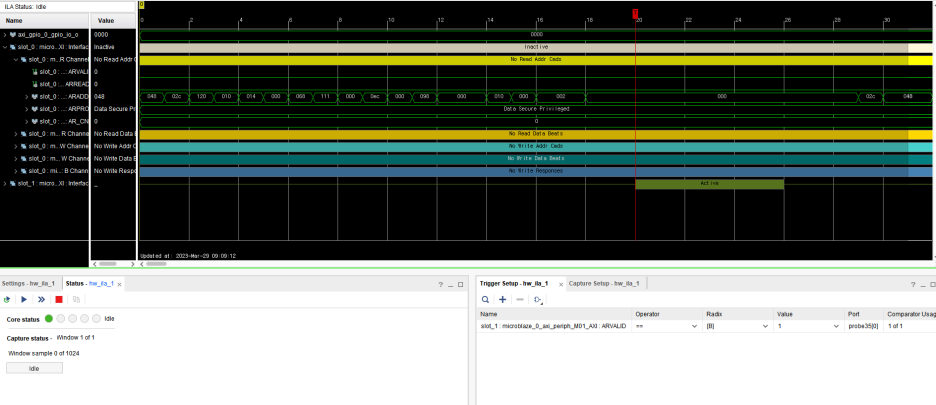Click the yellow cursor flag at sample 0
The width and height of the screenshot is (936, 405).
point(141,5)
